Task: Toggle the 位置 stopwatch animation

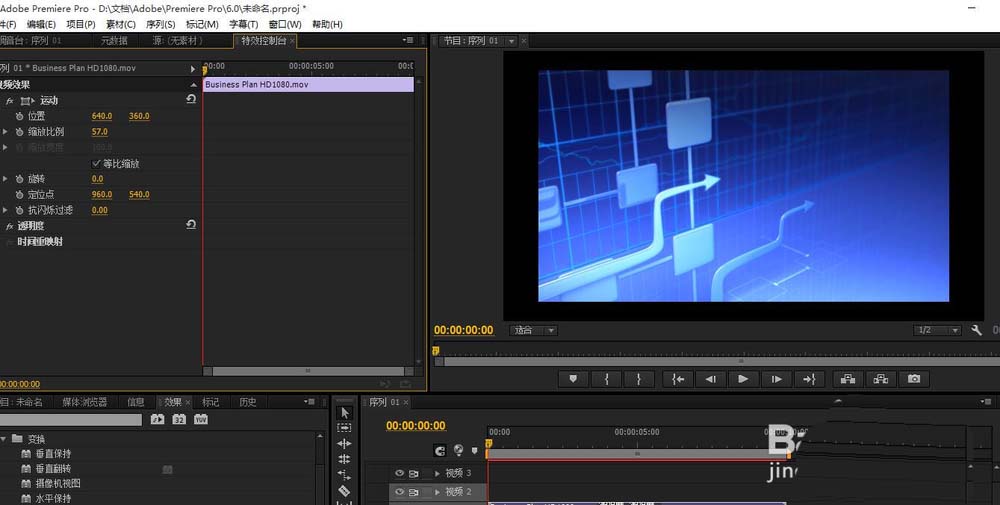Action: point(18,116)
